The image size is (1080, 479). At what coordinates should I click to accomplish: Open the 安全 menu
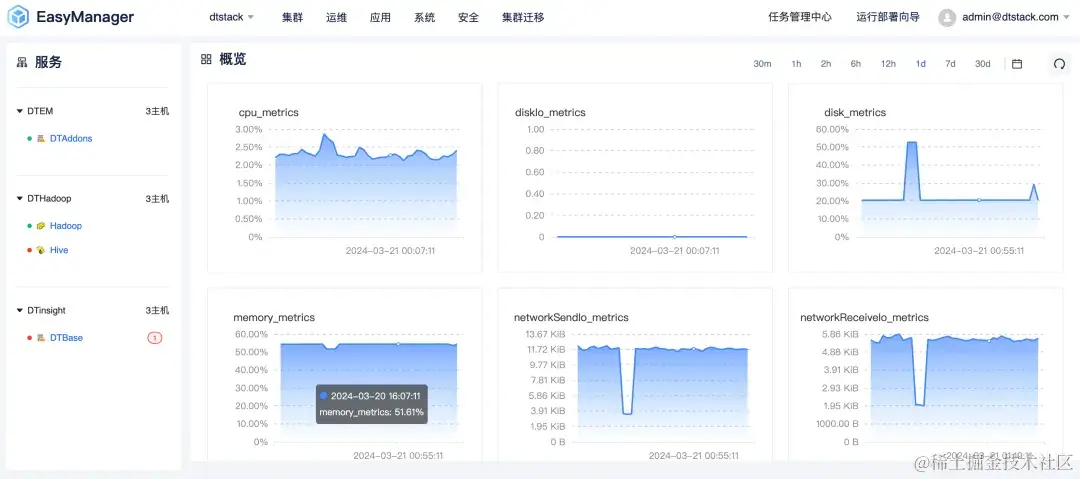pyautogui.click(x=468, y=17)
